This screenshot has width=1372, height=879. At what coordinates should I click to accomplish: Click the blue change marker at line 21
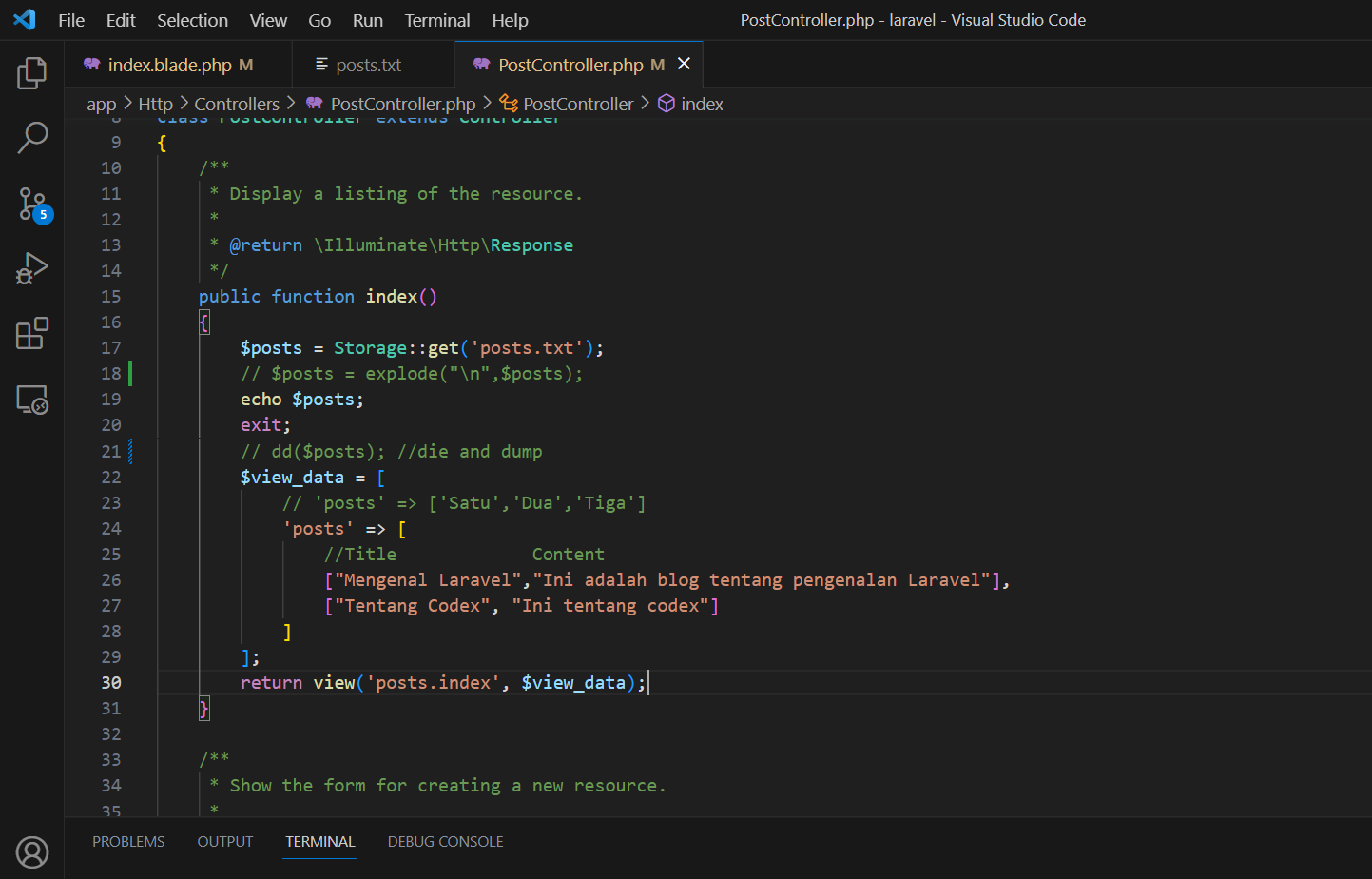pos(130,452)
